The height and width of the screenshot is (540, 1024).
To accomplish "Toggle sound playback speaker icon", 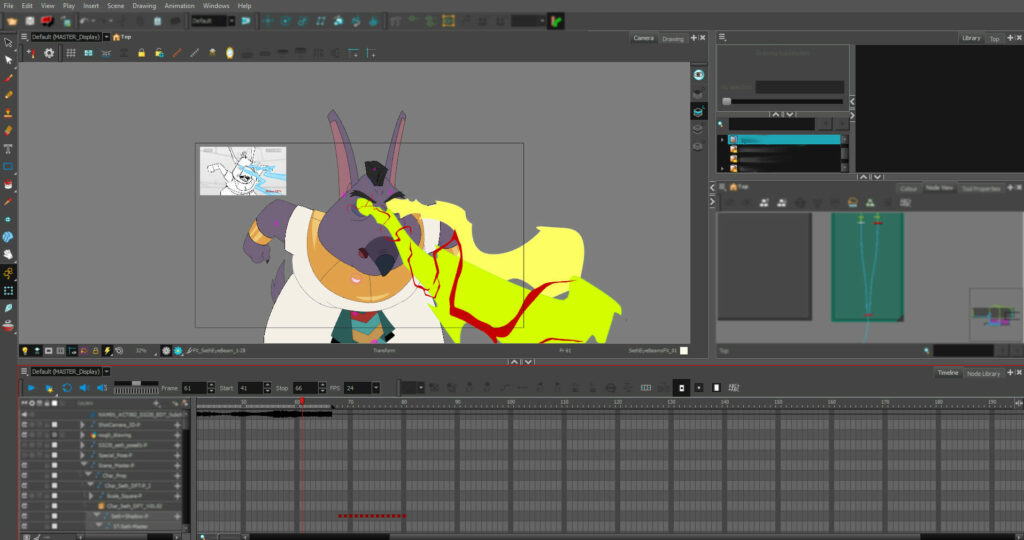I will click(x=84, y=389).
